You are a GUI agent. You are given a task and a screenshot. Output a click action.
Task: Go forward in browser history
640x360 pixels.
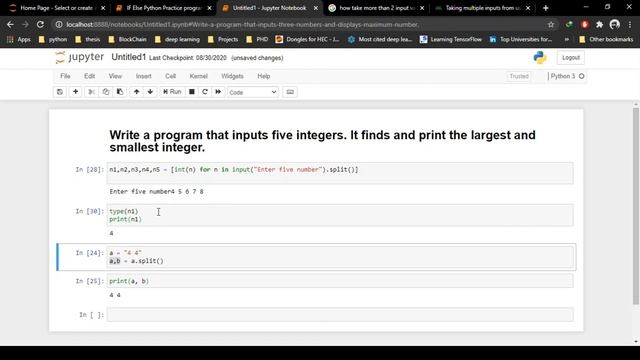[25, 24]
